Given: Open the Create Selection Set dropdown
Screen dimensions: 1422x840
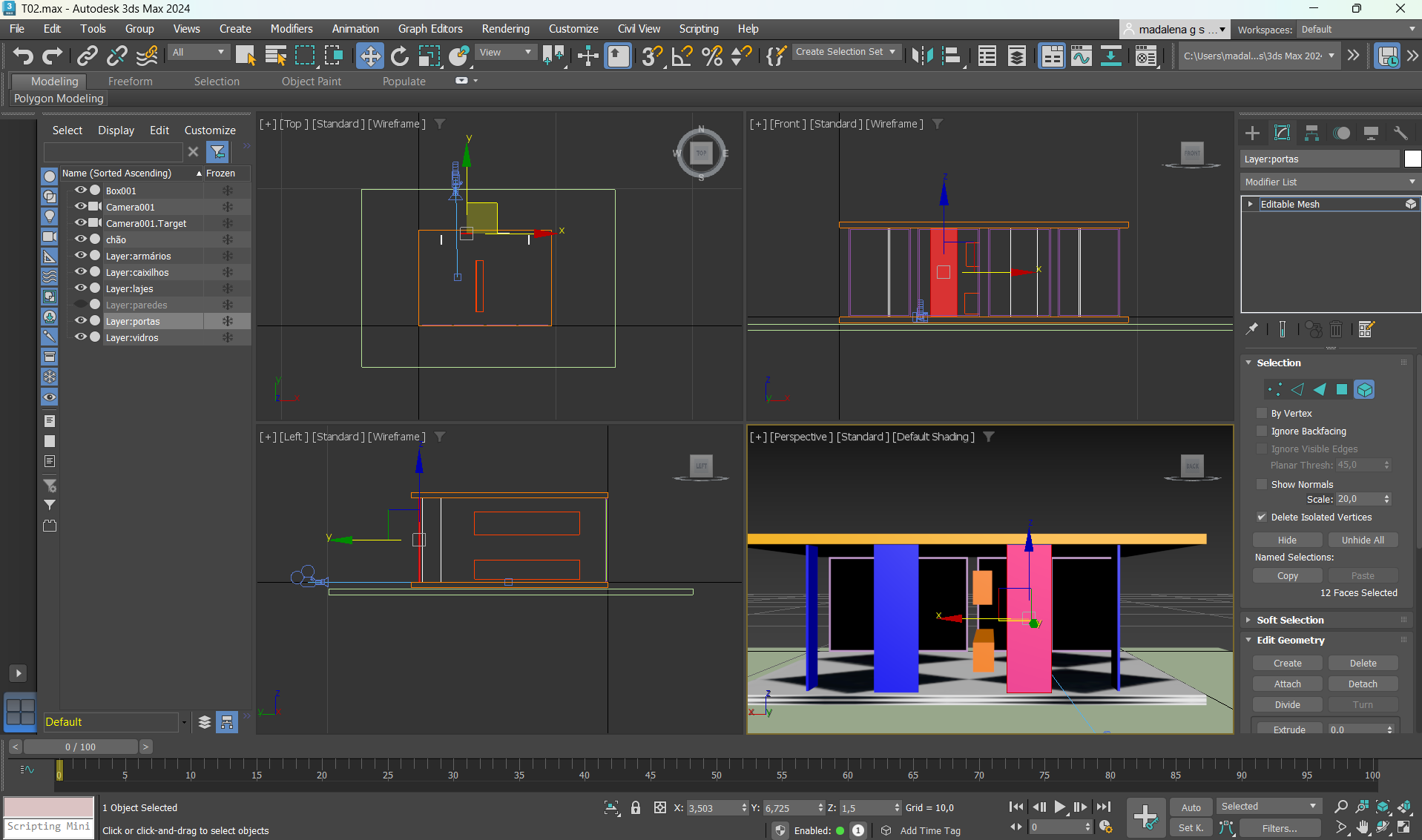Looking at the screenshot, I should [846, 52].
